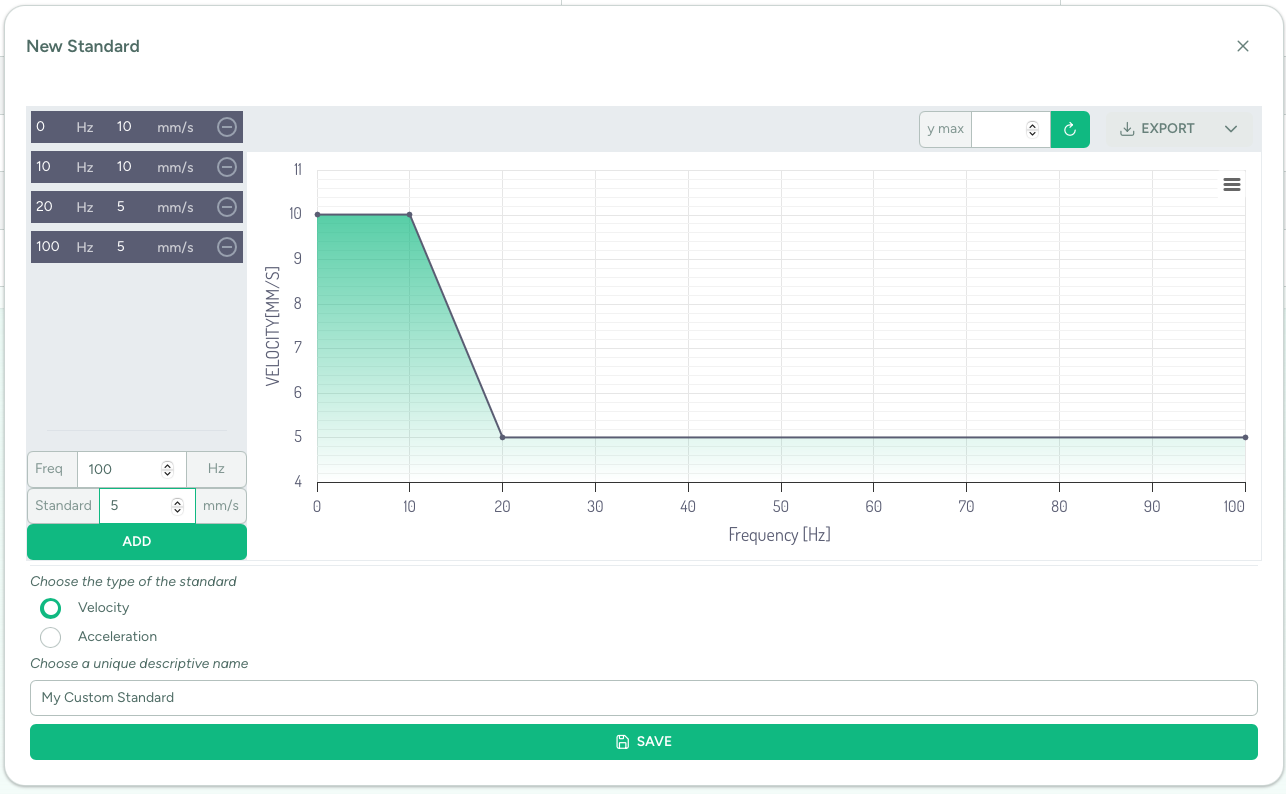Click the green refresh icon beside y max
The height and width of the screenshot is (794, 1286).
[1070, 129]
